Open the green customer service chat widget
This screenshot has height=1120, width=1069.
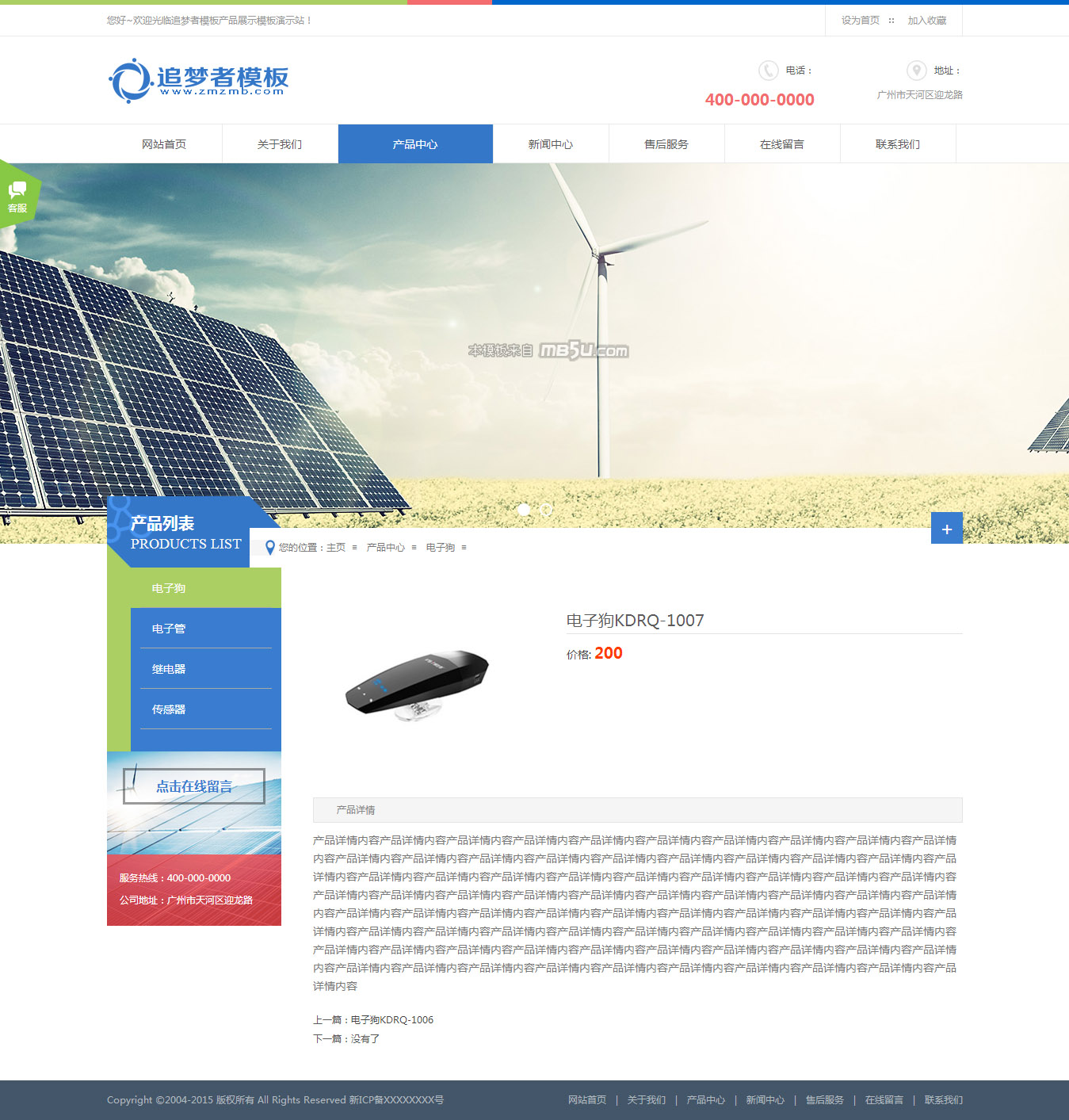[17, 196]
